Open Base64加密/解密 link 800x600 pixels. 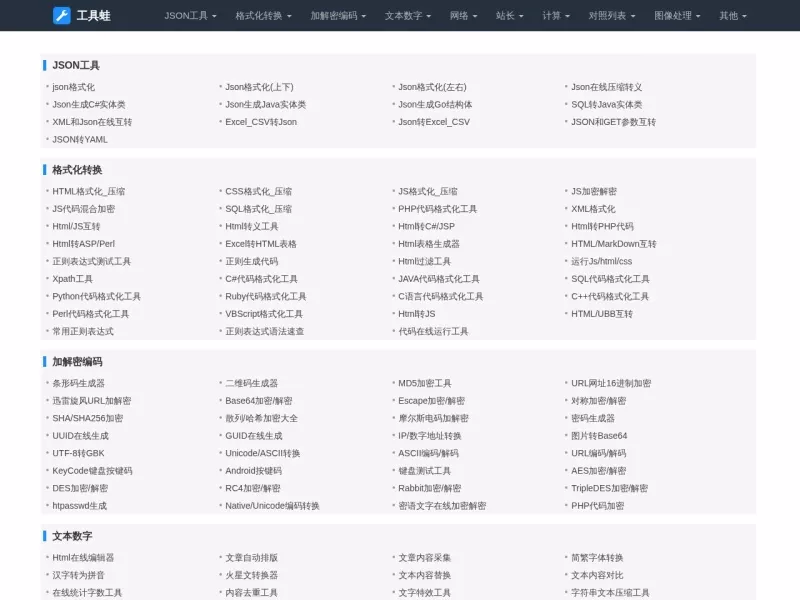click(259, 401)
